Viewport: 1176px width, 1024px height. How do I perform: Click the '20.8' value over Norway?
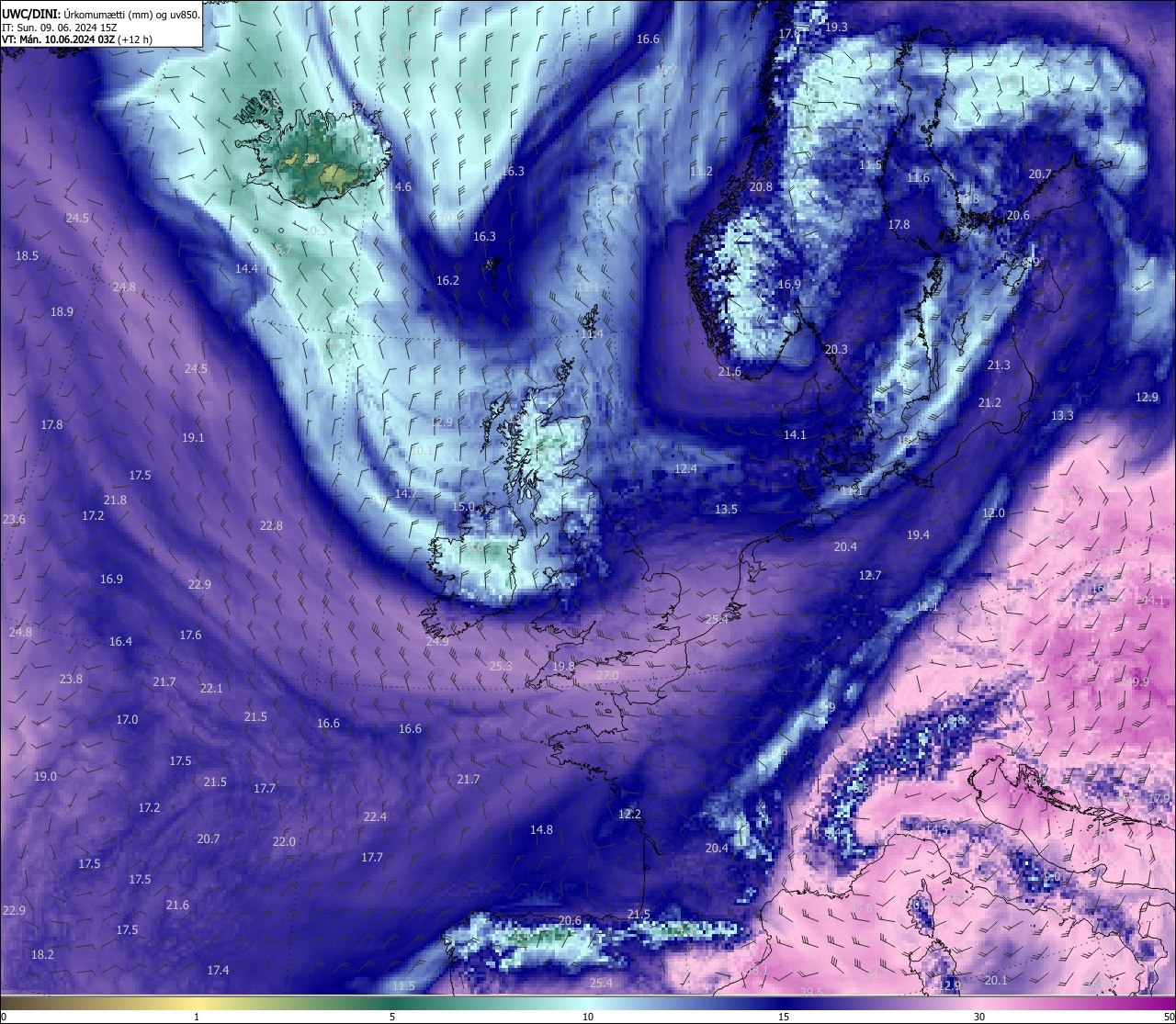(761, 186)
